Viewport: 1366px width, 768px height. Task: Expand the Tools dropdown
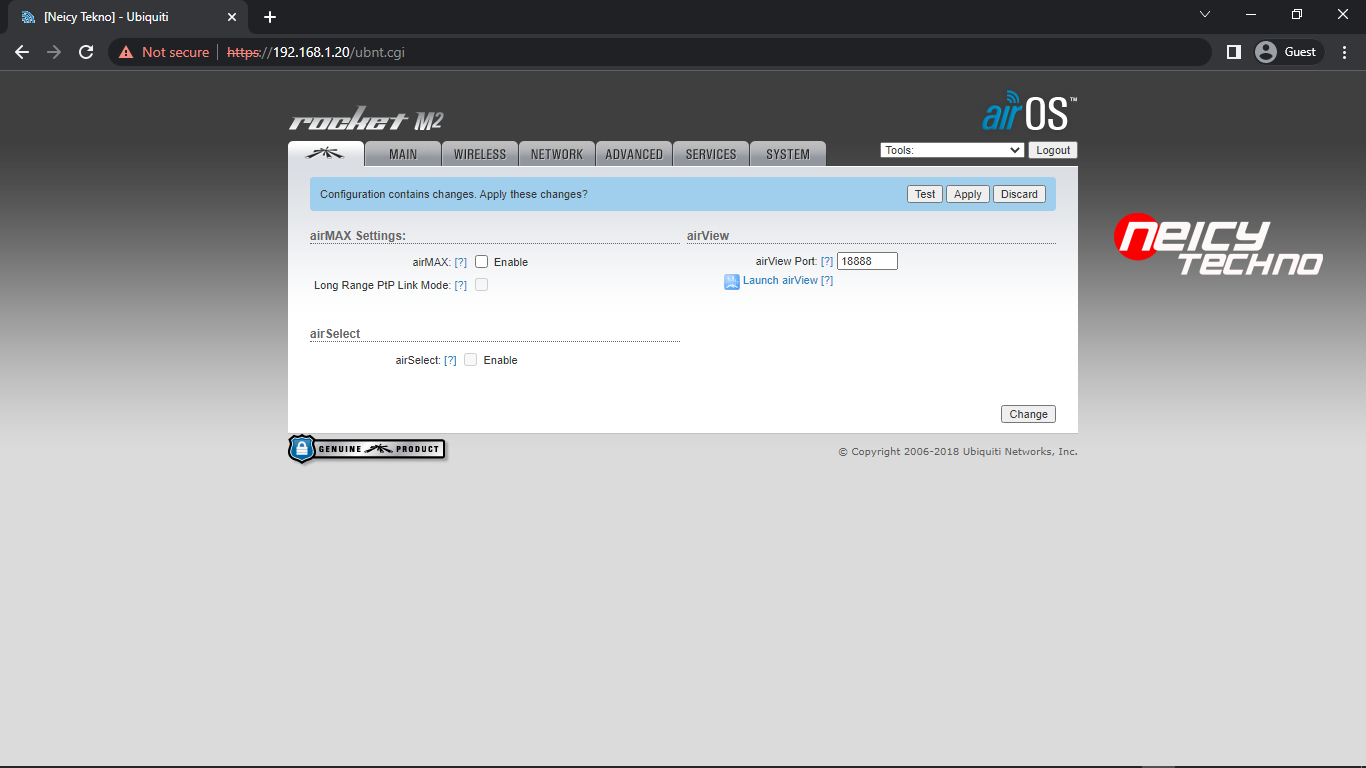(952, 150)
